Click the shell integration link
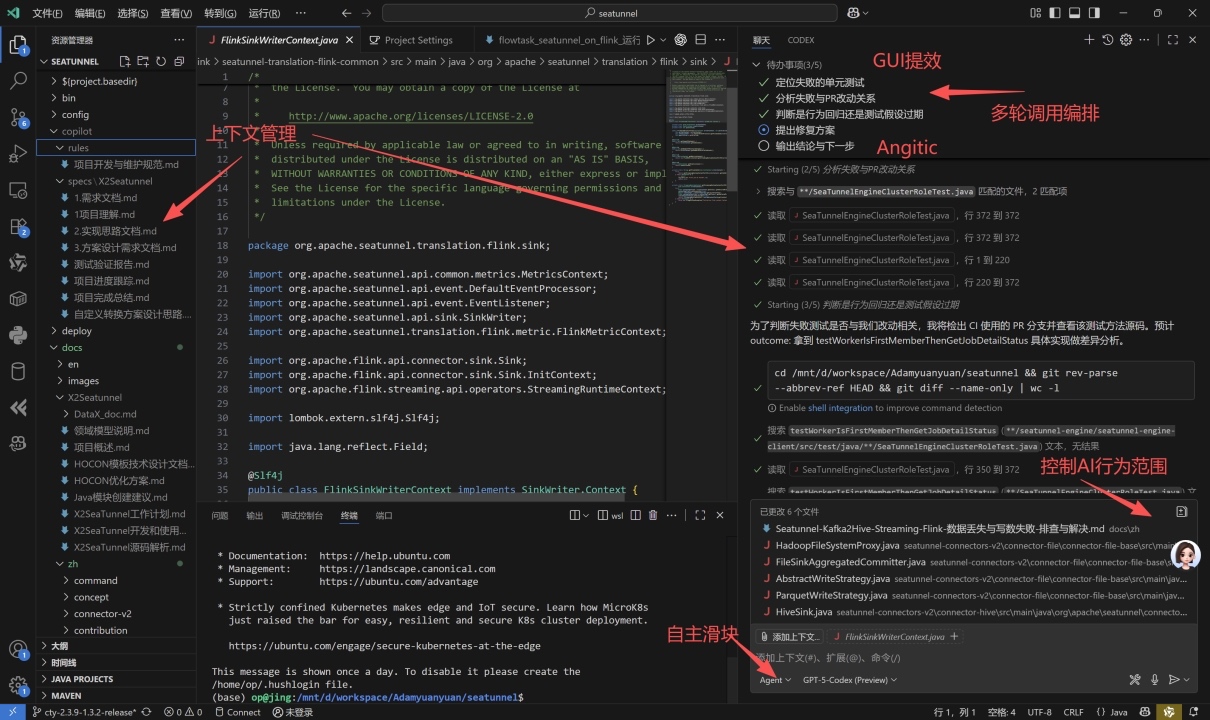 pyautogui.click(x=840, y=408)
